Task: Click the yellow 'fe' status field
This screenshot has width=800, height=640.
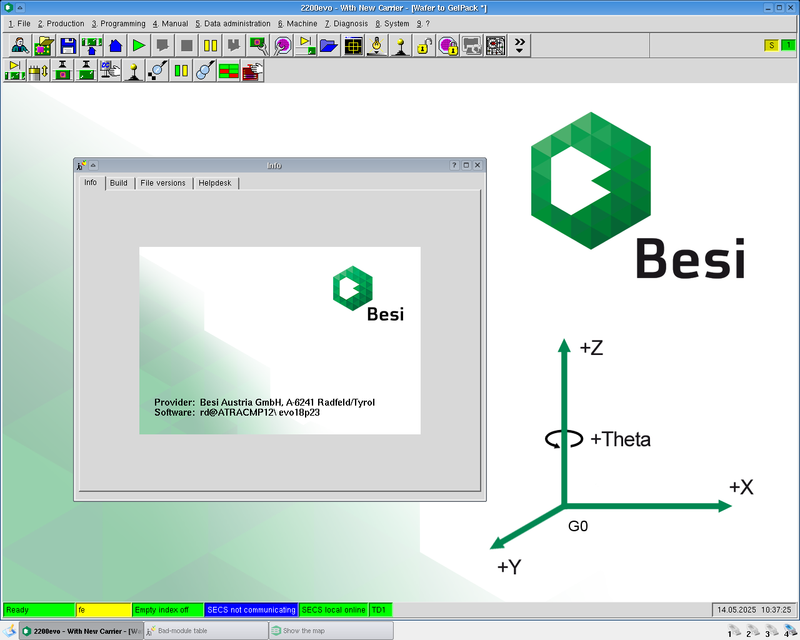Action: [x=104, y=609]
